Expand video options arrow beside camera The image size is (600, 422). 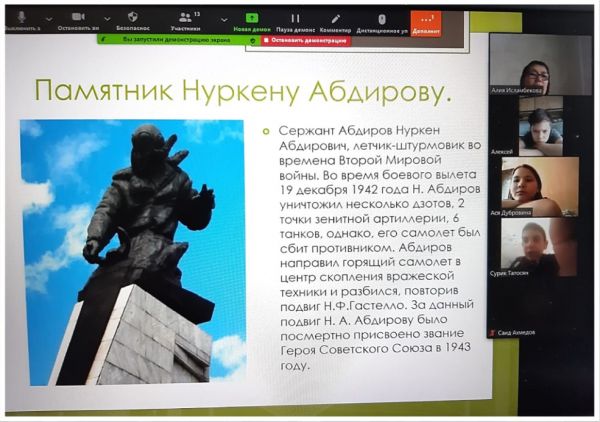[107, 18]
